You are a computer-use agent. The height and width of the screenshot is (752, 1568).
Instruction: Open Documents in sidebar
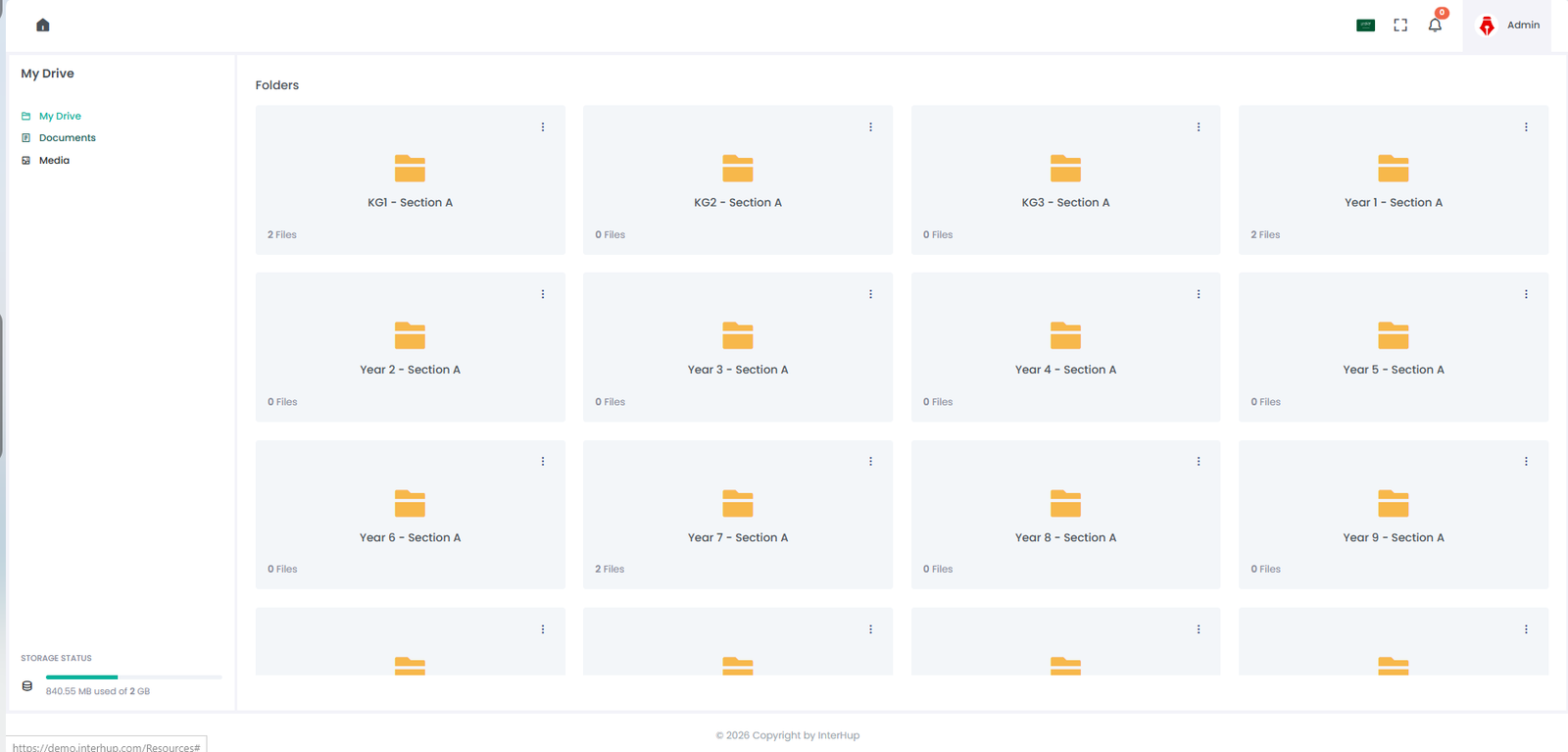tap(68, 138)
